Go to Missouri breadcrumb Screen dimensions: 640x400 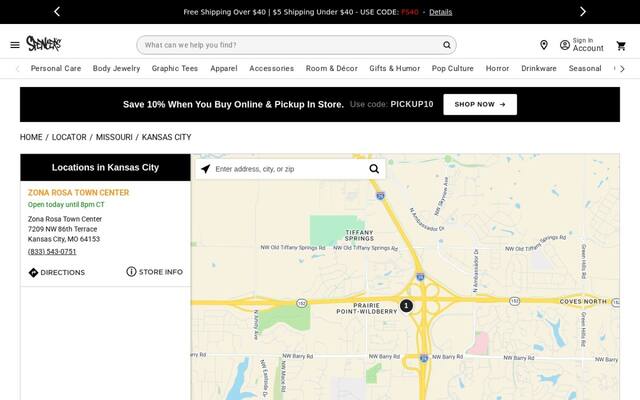pos(114,137)
